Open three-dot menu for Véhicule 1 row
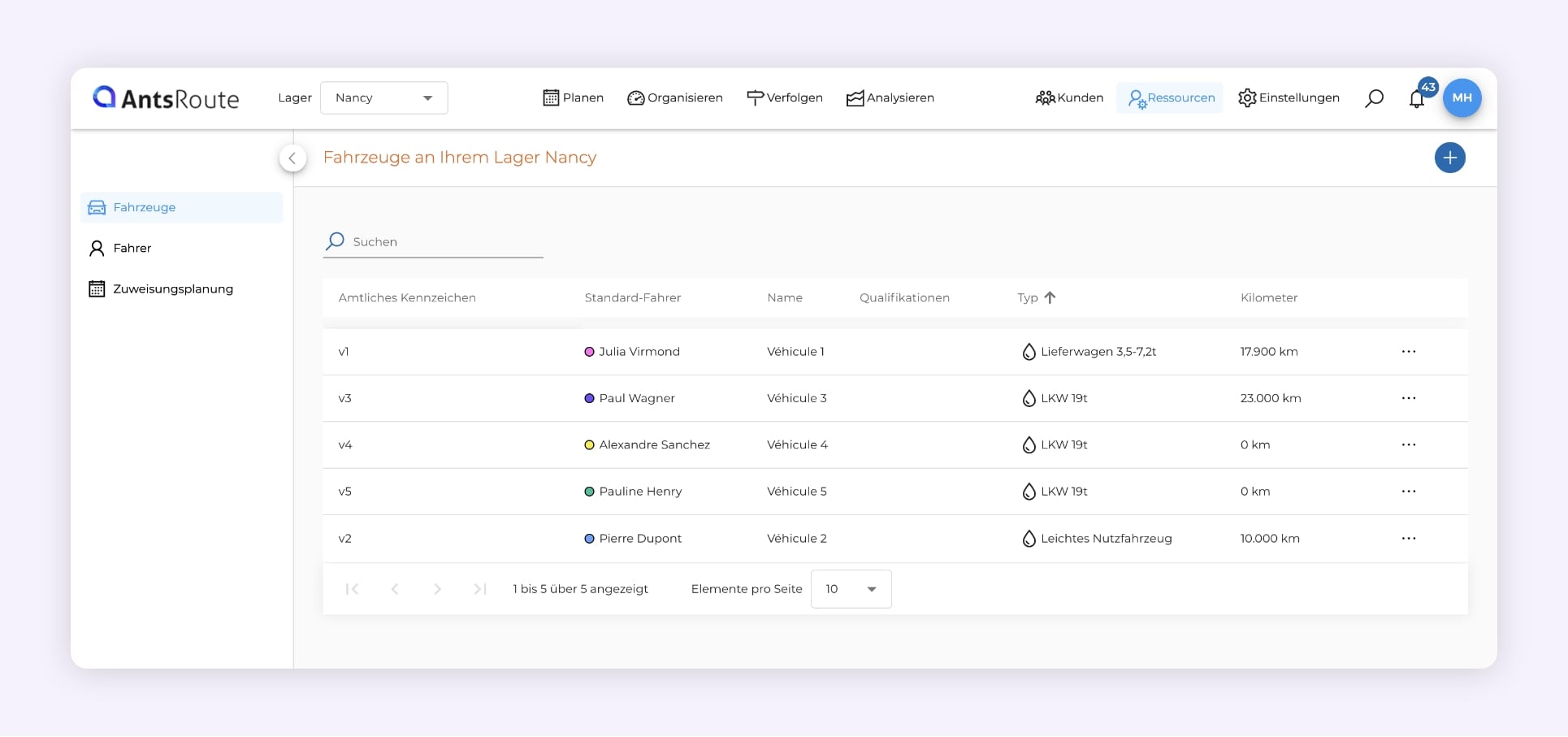The height and width of the screenshot is (737, 1568). pyautogui.click(x=1408, y=352)
